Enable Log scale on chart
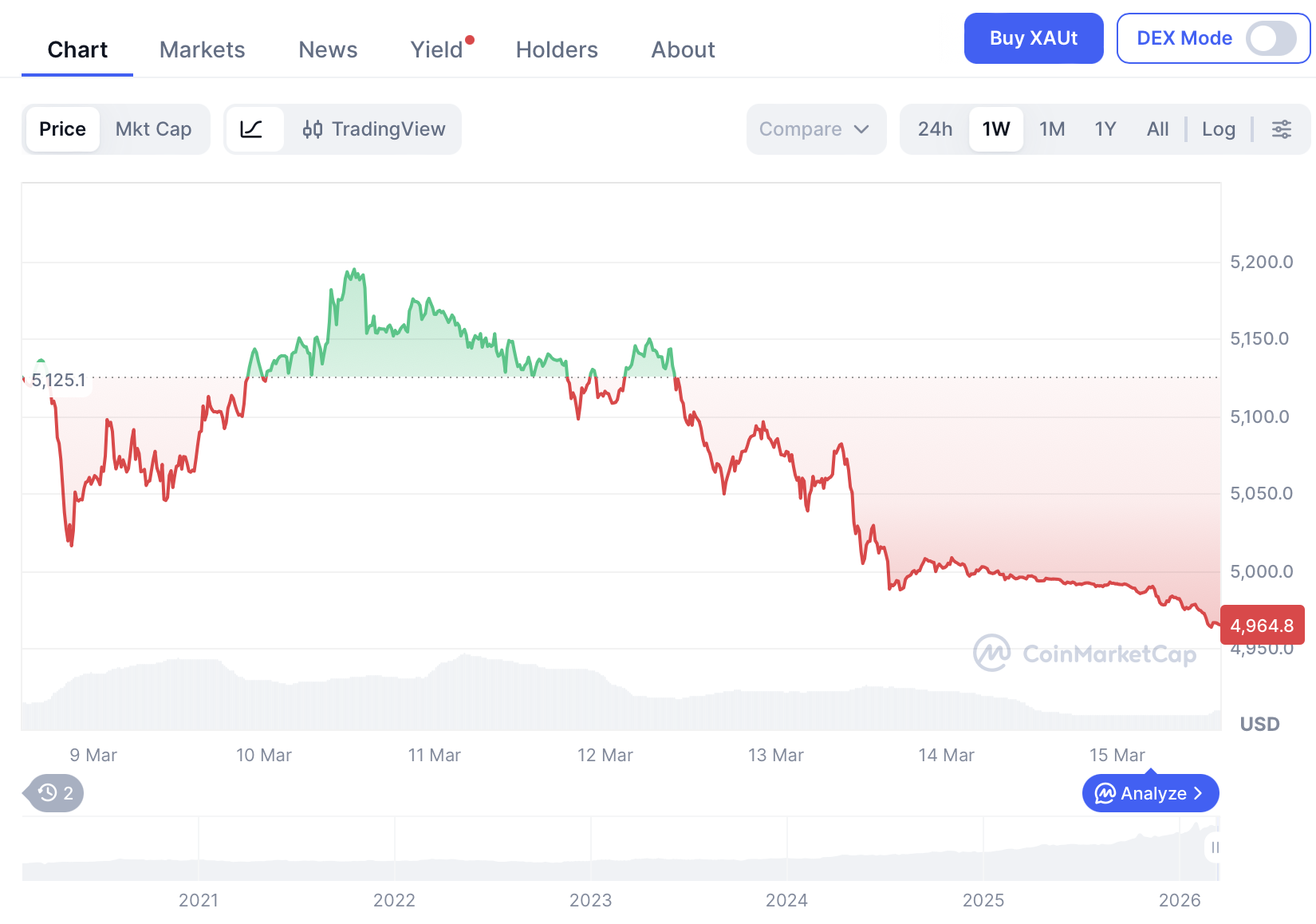Image resolution: width=1316 pixels, height=924 pixels. click(1218, 129)
